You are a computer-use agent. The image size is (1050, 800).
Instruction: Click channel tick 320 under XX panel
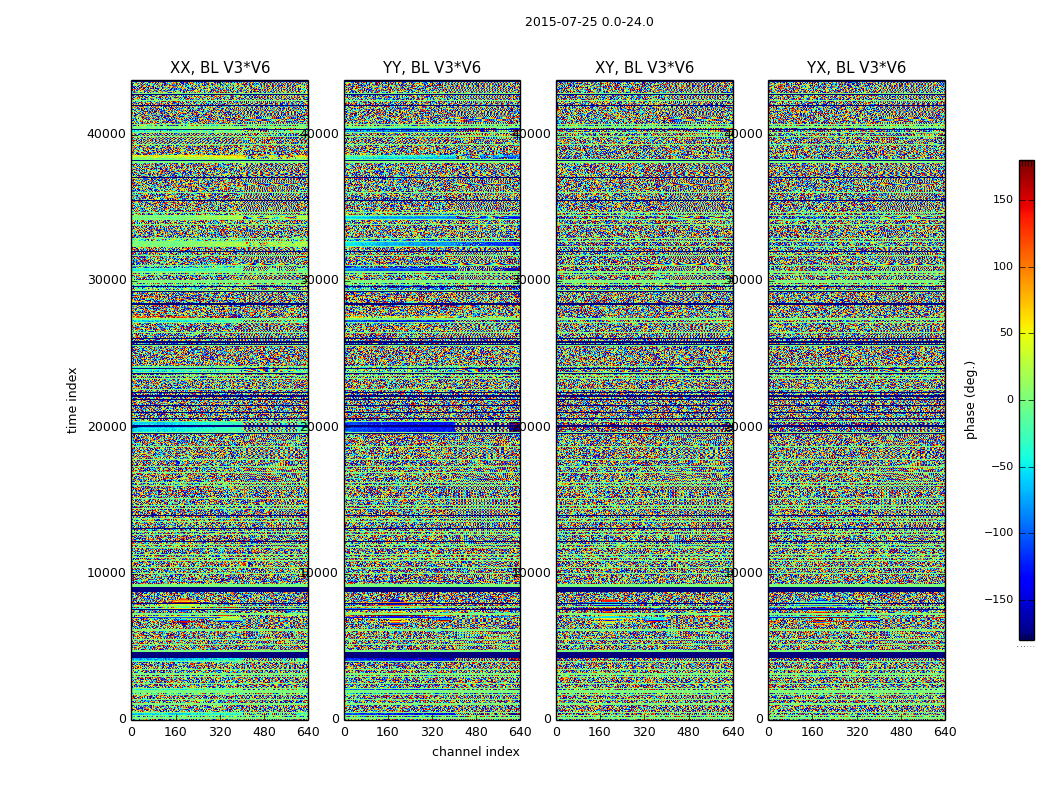pyautogui.click(x=220, y=732)
